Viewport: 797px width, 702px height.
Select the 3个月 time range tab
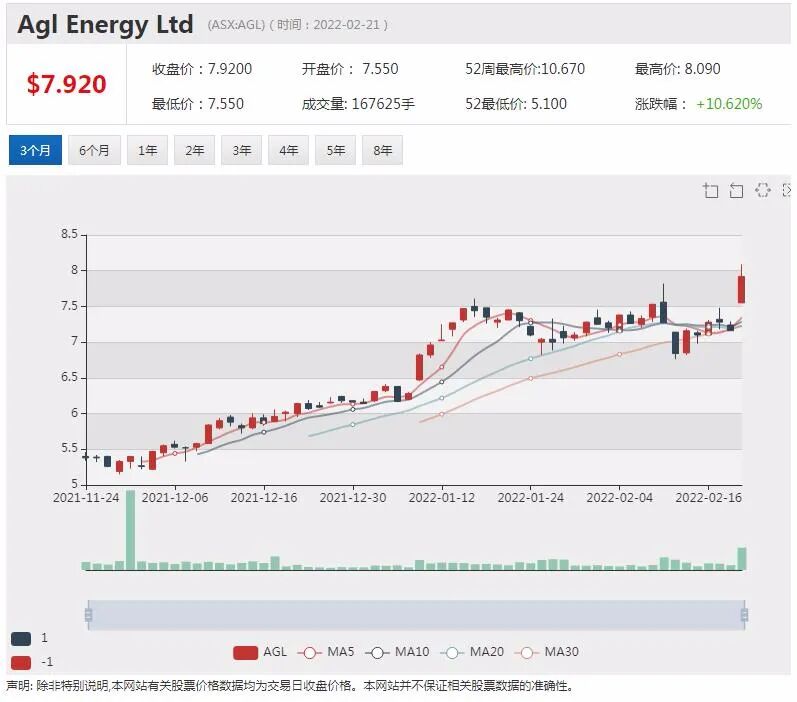pos(35,150)
